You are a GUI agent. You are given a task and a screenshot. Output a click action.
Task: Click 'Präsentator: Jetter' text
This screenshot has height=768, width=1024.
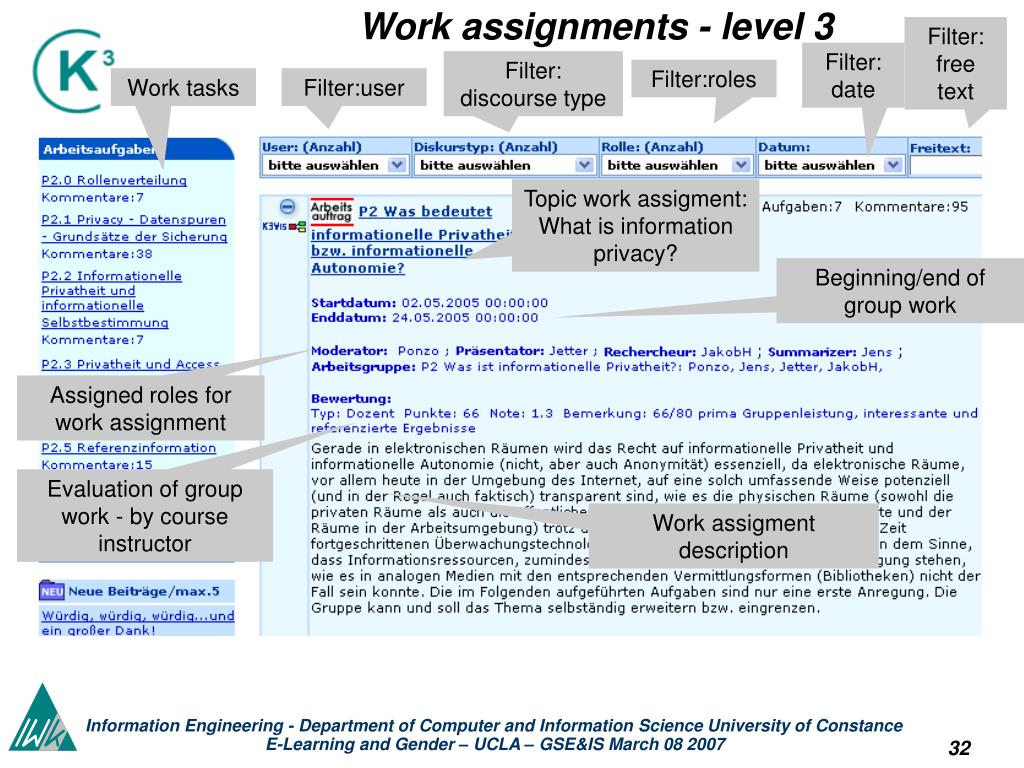(521, 351)
